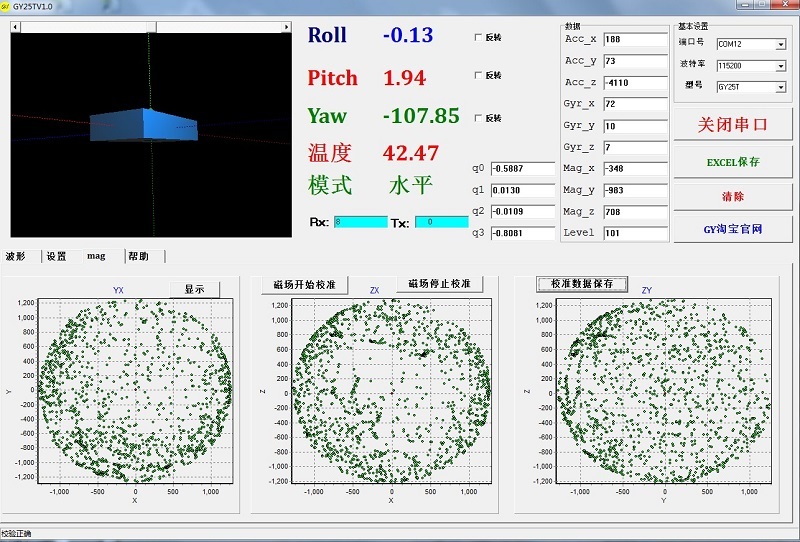Click the EXCEL保存 button
Image resolution: width=800 pixels, height=542 pixels.
coord(733,161)
